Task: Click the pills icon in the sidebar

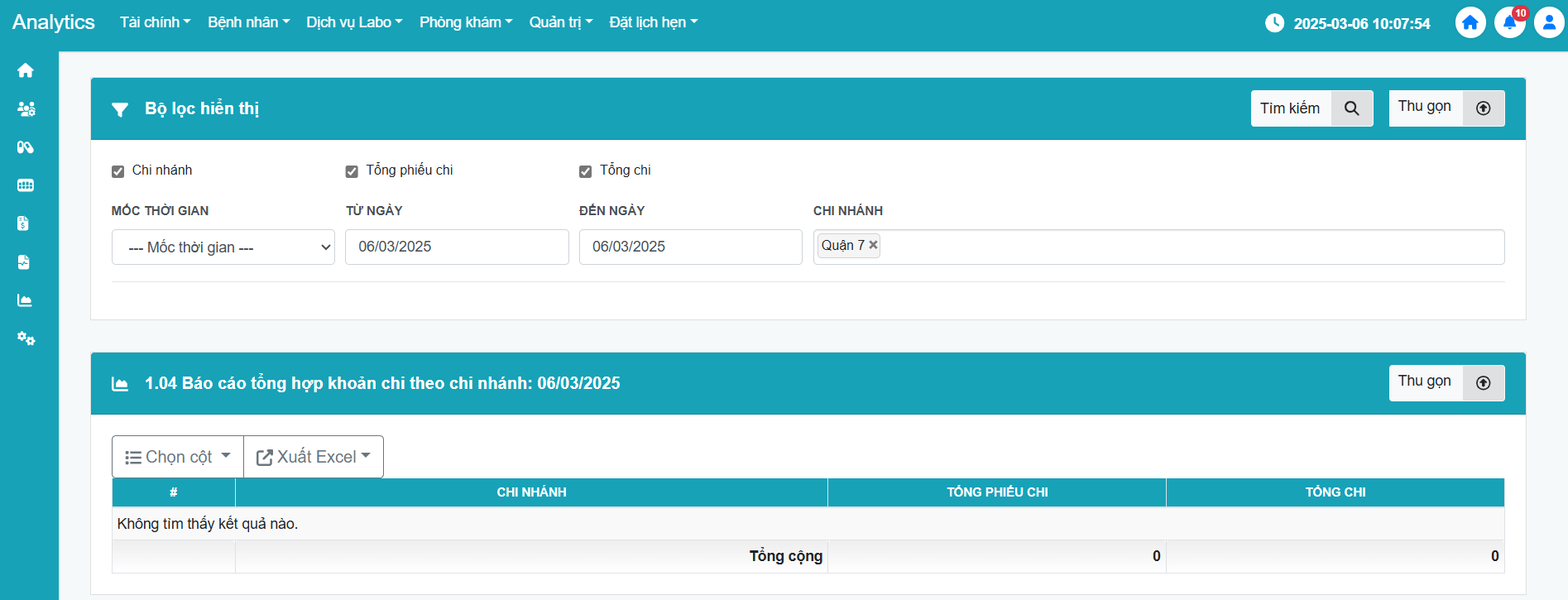Action: (x=26, y=147)
